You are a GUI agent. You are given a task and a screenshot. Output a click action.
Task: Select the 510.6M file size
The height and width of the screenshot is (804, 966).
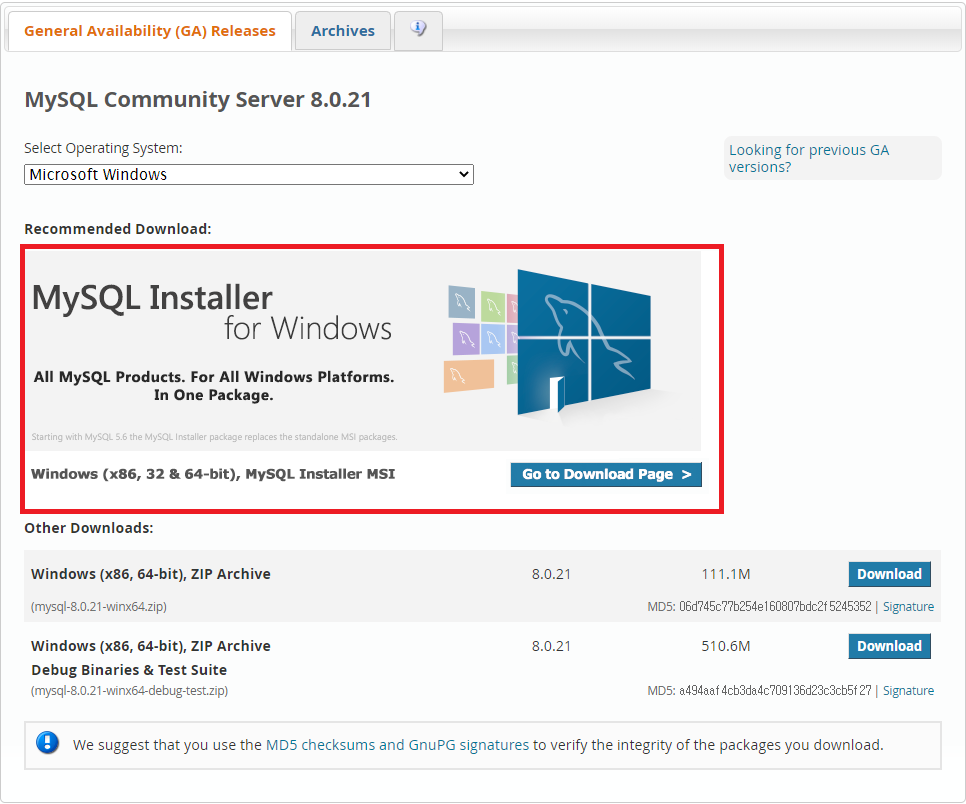(726, 646)
